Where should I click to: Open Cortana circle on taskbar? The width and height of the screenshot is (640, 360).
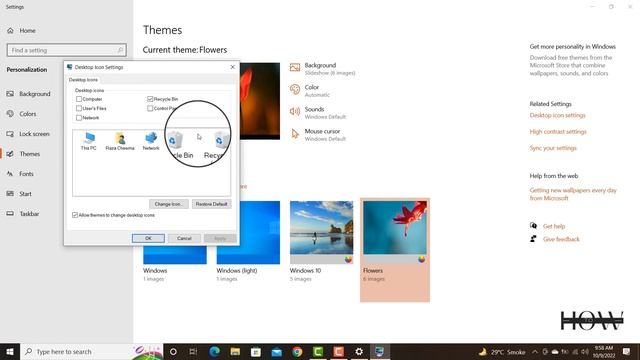(173, 351)
